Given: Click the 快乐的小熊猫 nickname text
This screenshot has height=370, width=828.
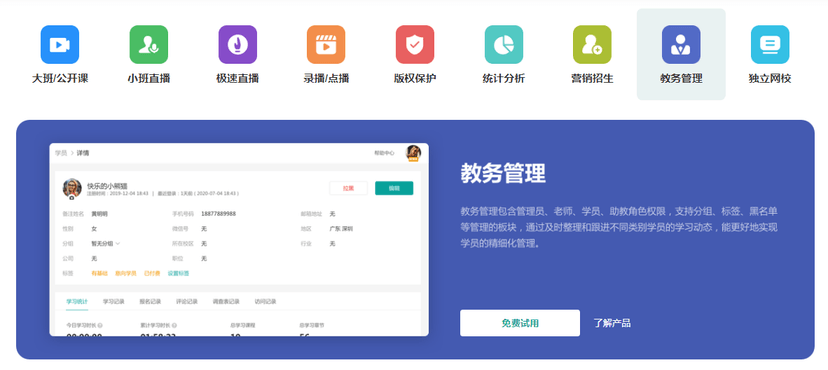Looking at the screenshot, I should [x=107, y=186].
